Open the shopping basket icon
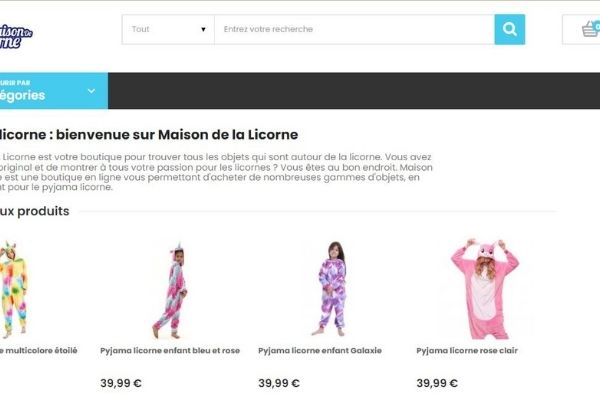The image size is (600, 400). [590, 29]
